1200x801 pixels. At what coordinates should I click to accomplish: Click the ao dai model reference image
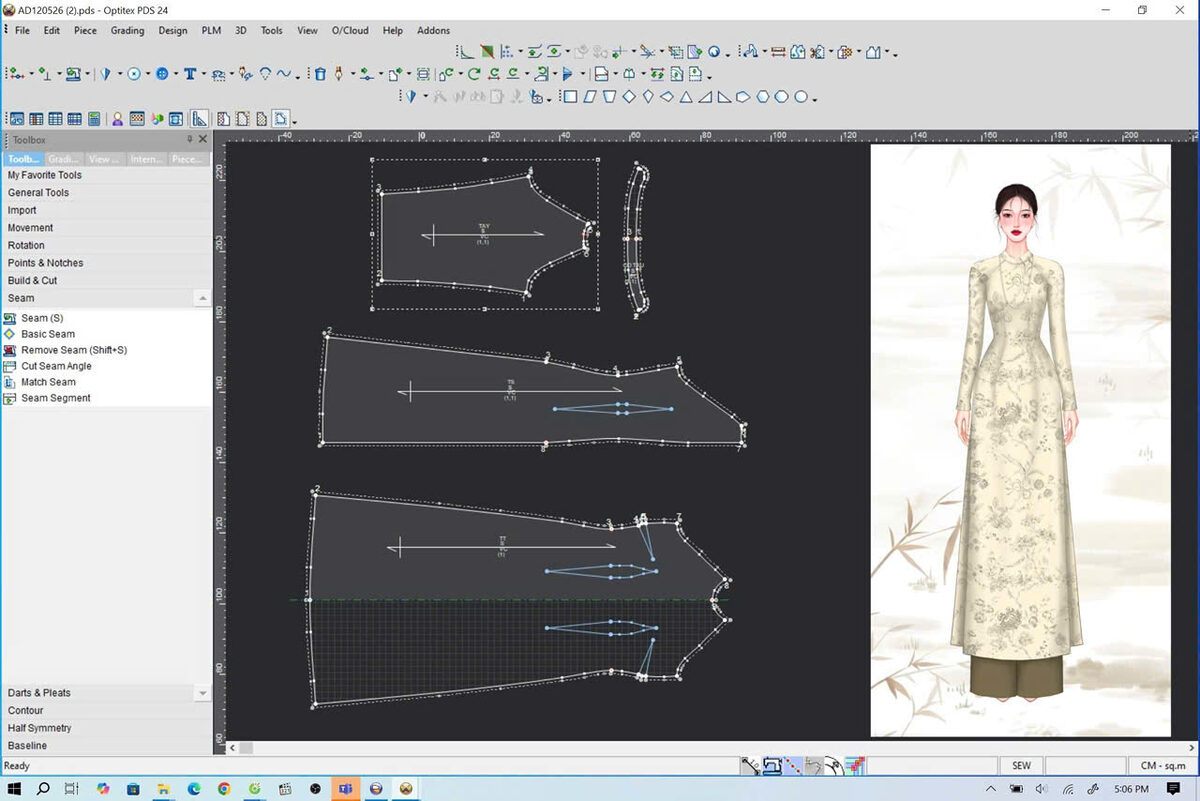coord(1020,440)
